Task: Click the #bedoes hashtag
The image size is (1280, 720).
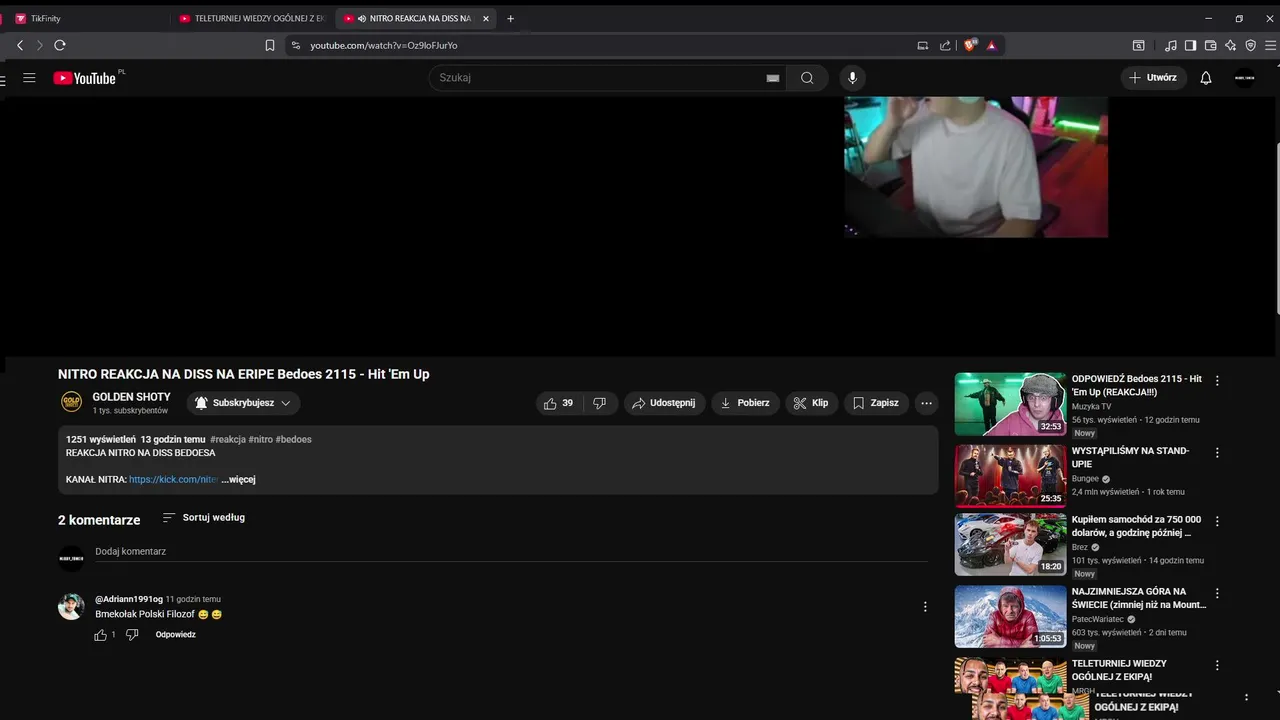Action: pyautogui.click(x=293, y=440)
